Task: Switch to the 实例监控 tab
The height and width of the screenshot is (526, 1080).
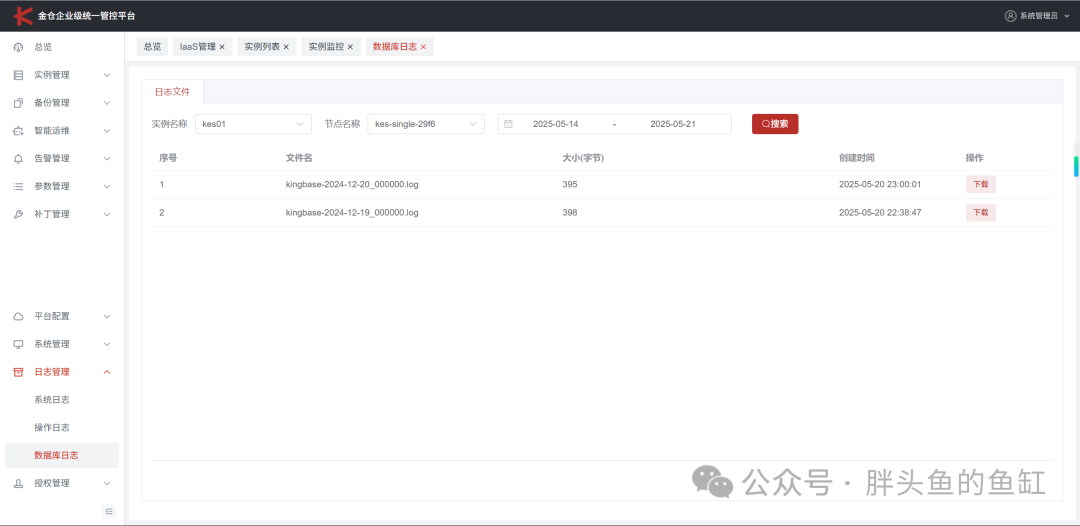Action: pos(326,48)
